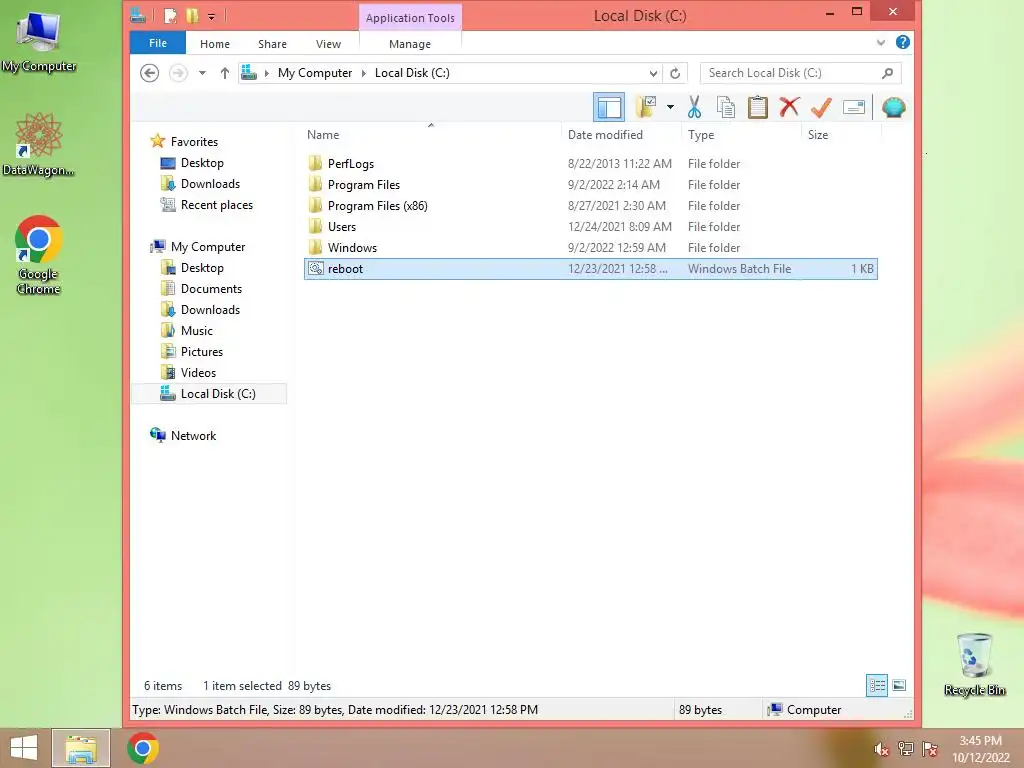Click File Explorer on the taskbar
1024x768 pixels.
coord(81,748)
